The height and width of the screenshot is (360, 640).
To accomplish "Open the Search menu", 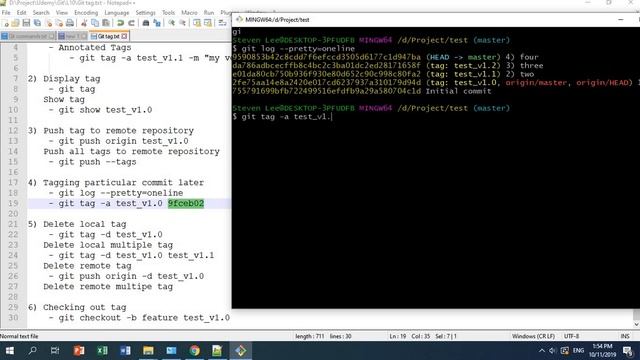I will coord(41,13).
